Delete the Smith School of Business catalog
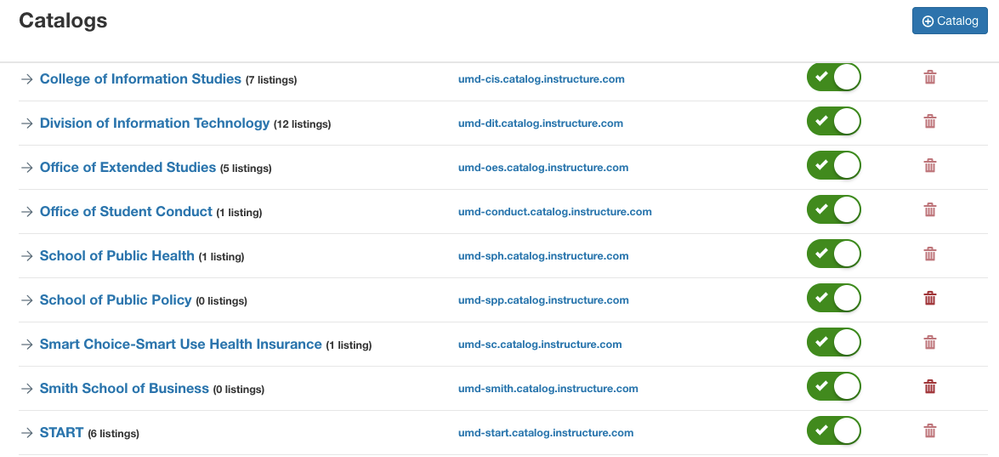 point(929,387)
